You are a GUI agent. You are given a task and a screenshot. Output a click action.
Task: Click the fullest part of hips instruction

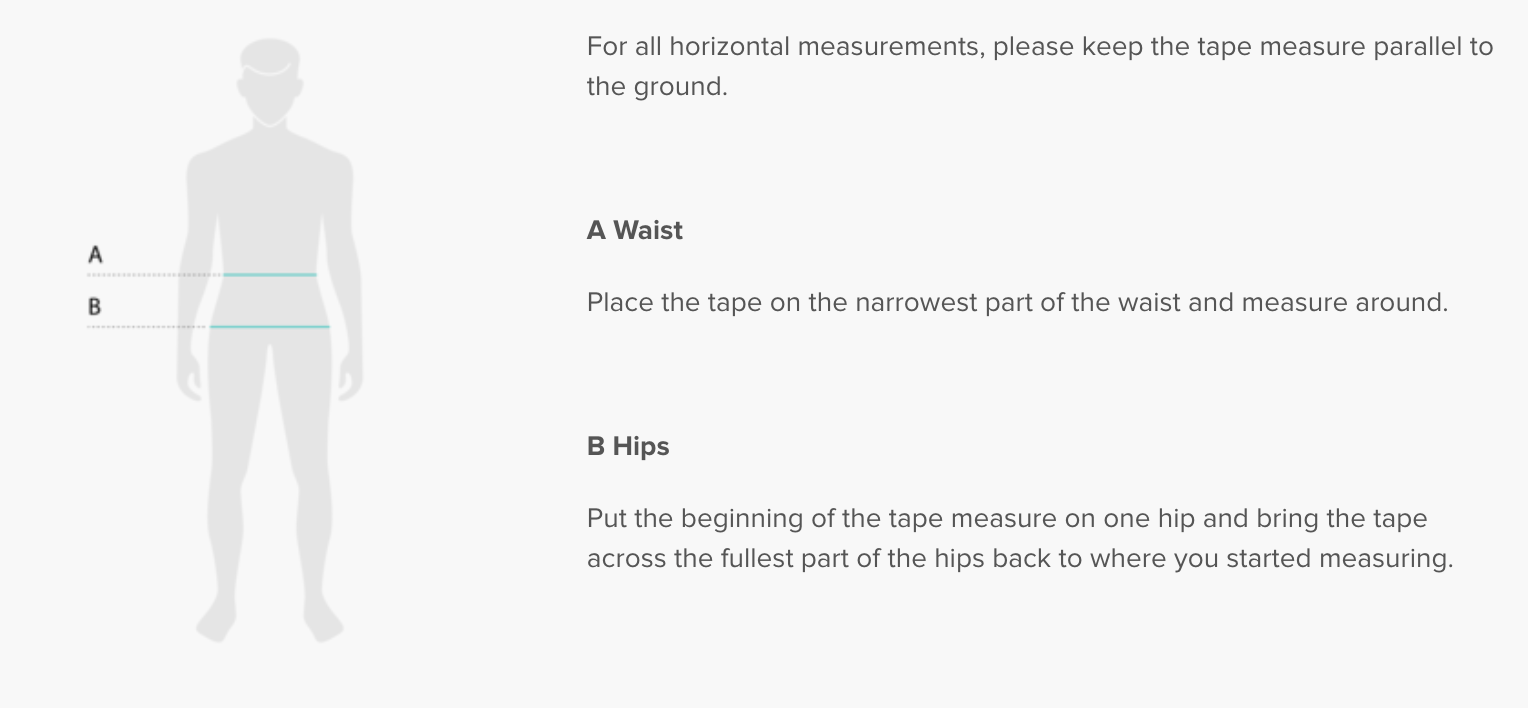point(1019,538)
